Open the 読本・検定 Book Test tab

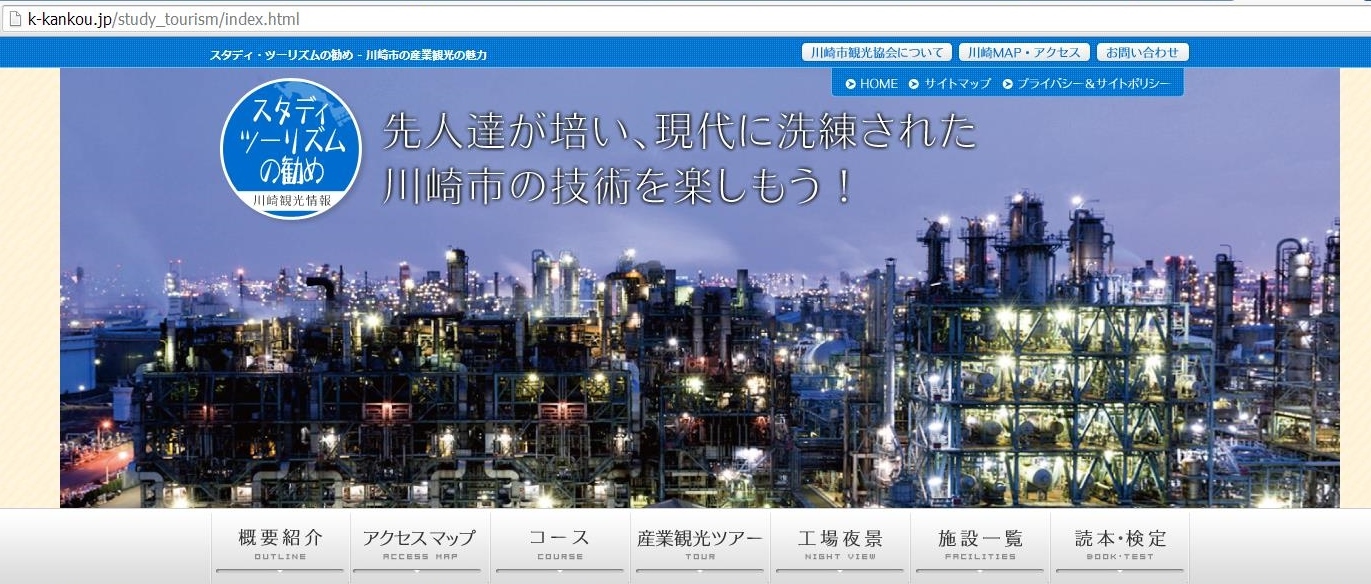1120,545
